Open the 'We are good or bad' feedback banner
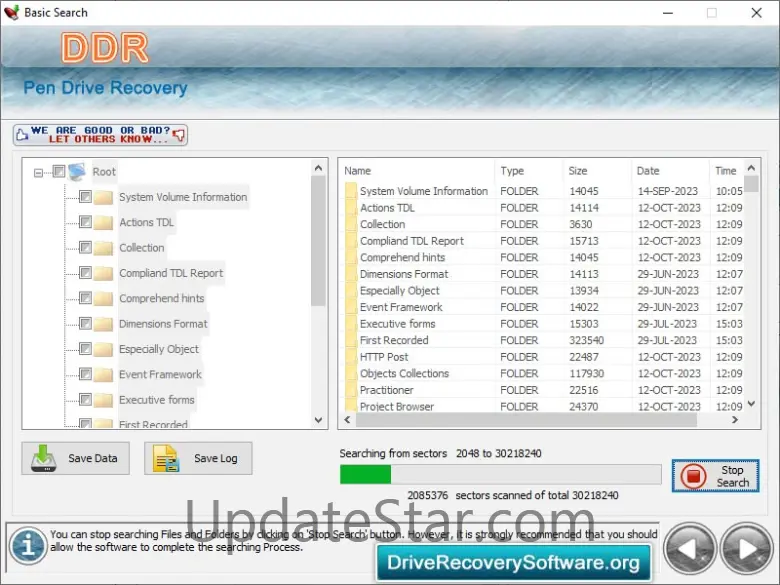The height and width of the screenshot is (585, 780). click(100, 135)
